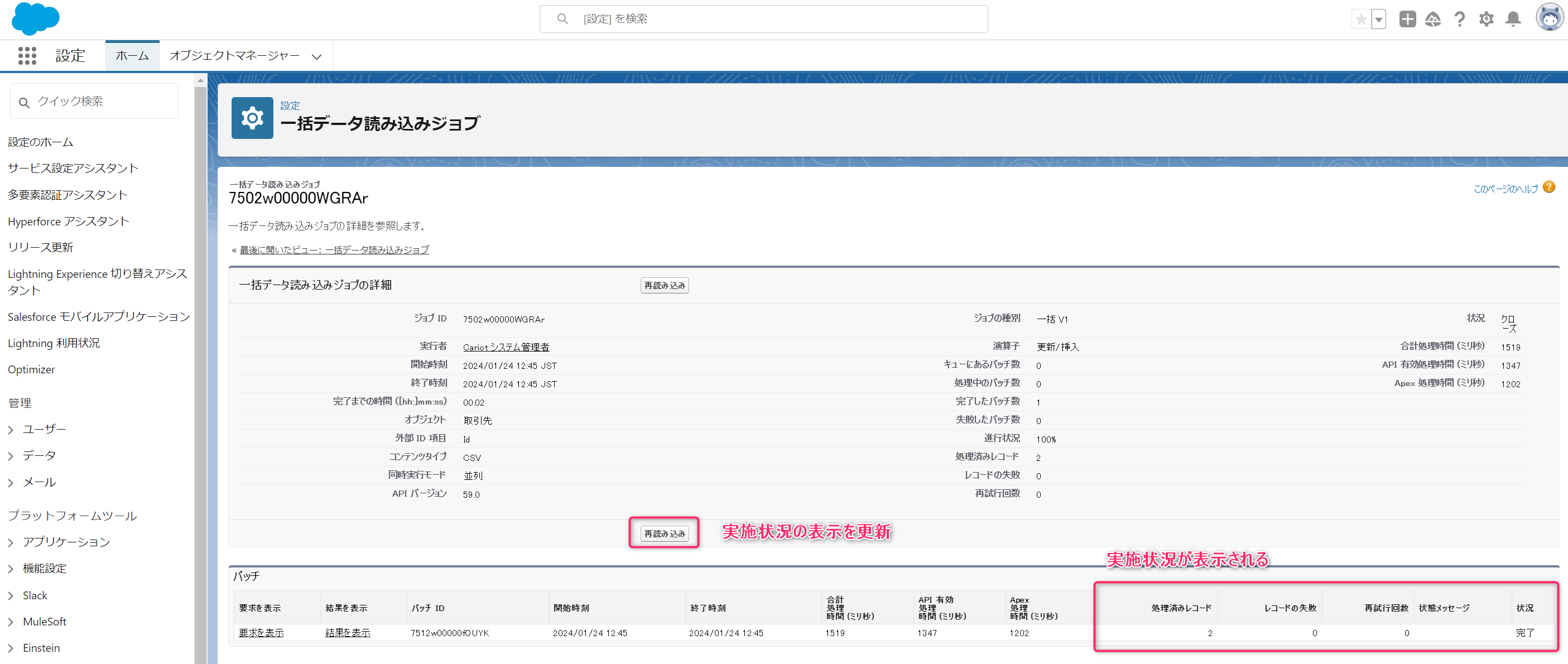1568x664 pixels.
Task: Expand the アプリケーション tree node
Action: click(x=11, y=542)
